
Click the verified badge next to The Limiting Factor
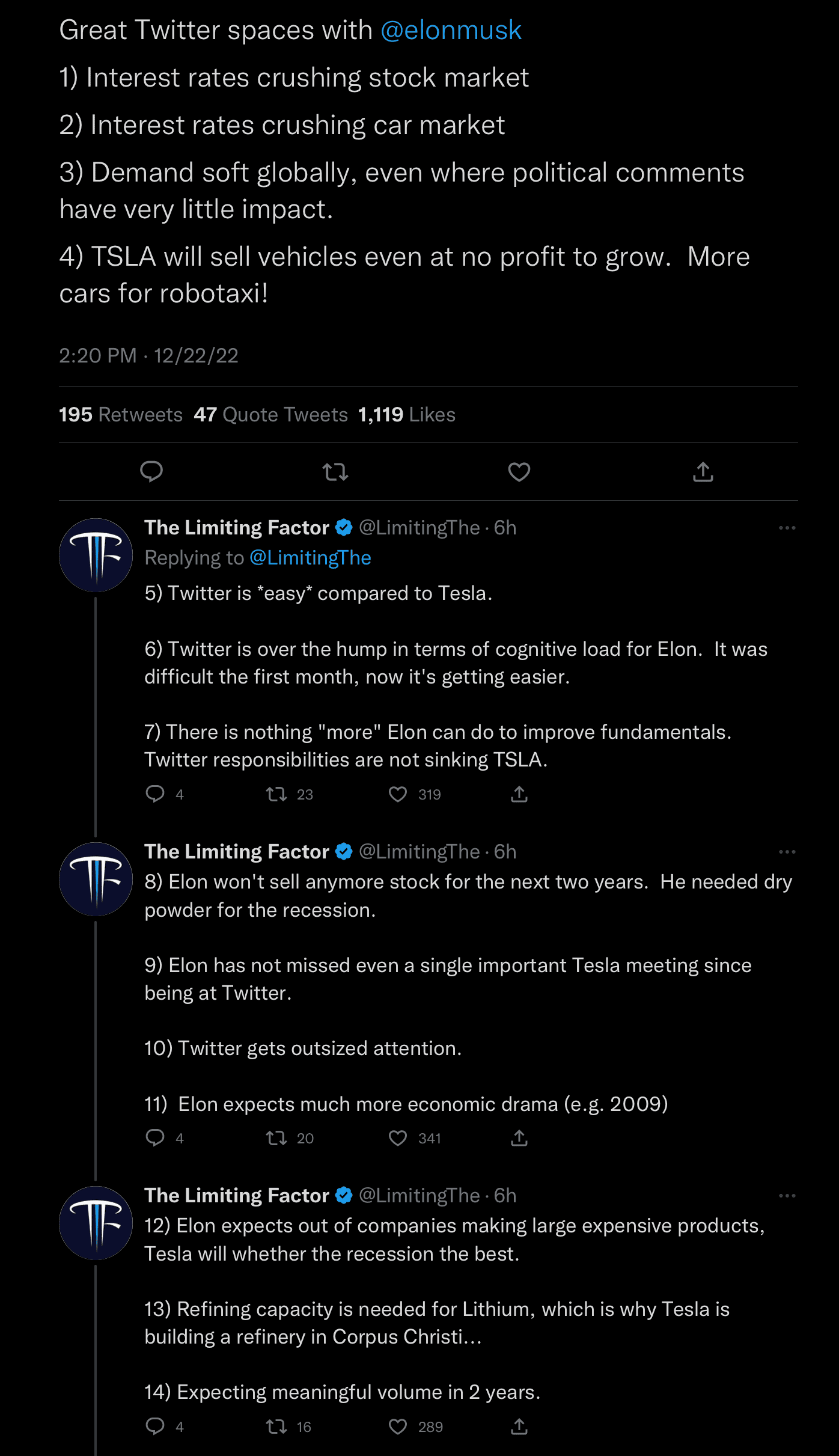click(343, 527)
